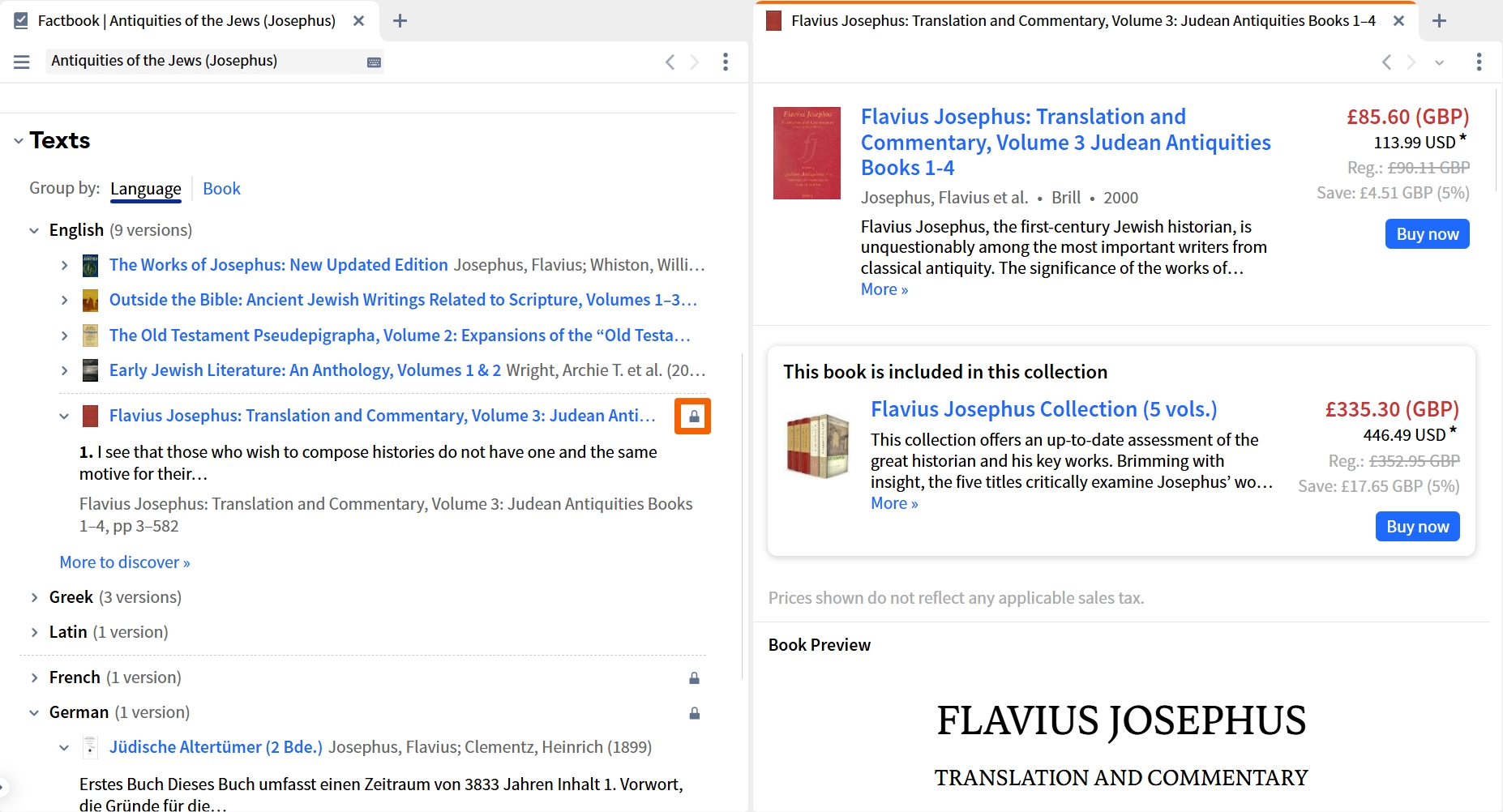Click the red Volume 3 cover thumbnail
The height and width of the screenshot is (812, 1503).
pyautogui.click(x=807, y=153)
